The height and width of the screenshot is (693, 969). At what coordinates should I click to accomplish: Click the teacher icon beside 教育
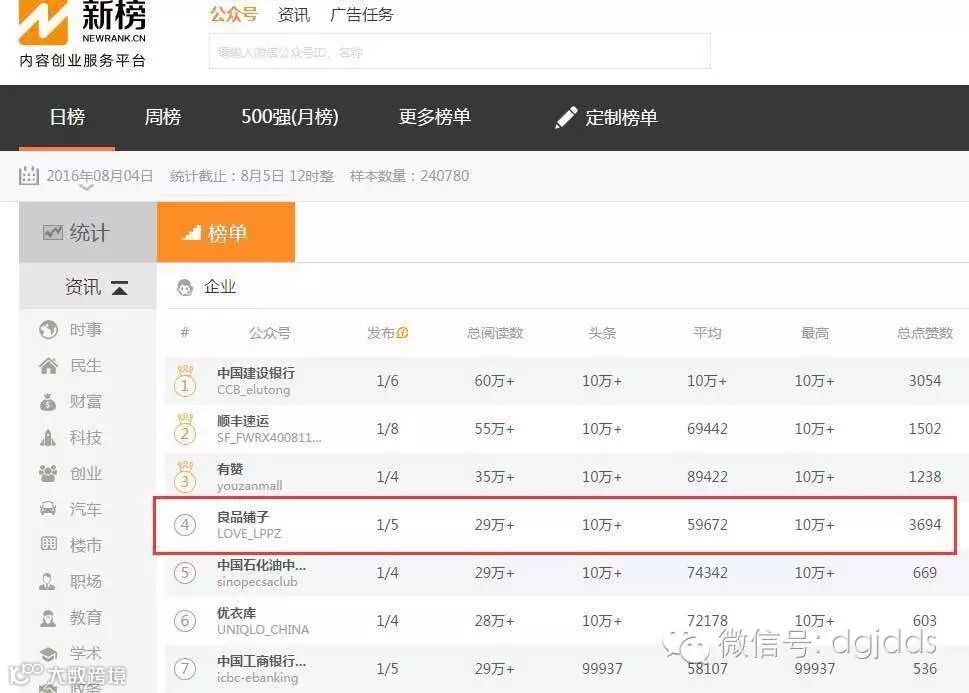tap(48, 618)
